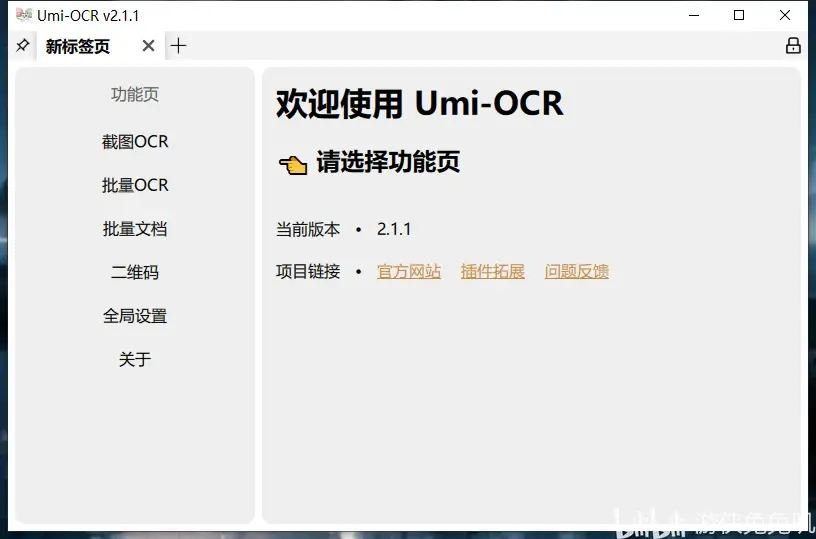
Task: Click the 当前版本 label
Action: coord(308,229)
